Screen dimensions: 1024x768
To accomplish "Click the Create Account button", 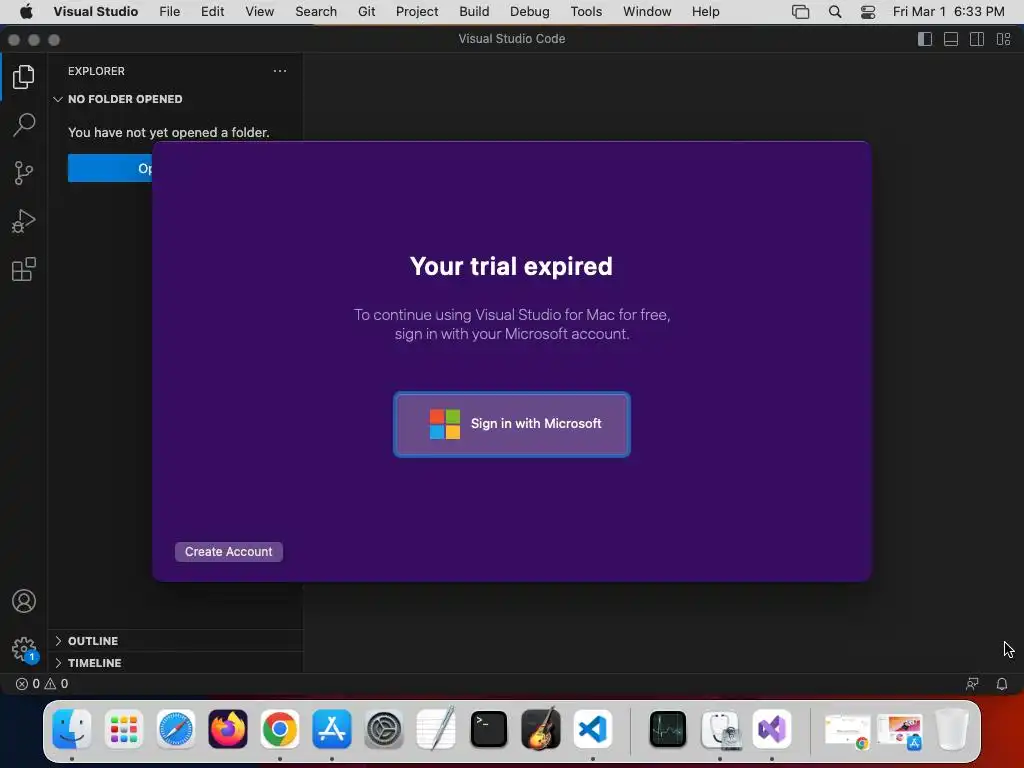I will [229, 552].
